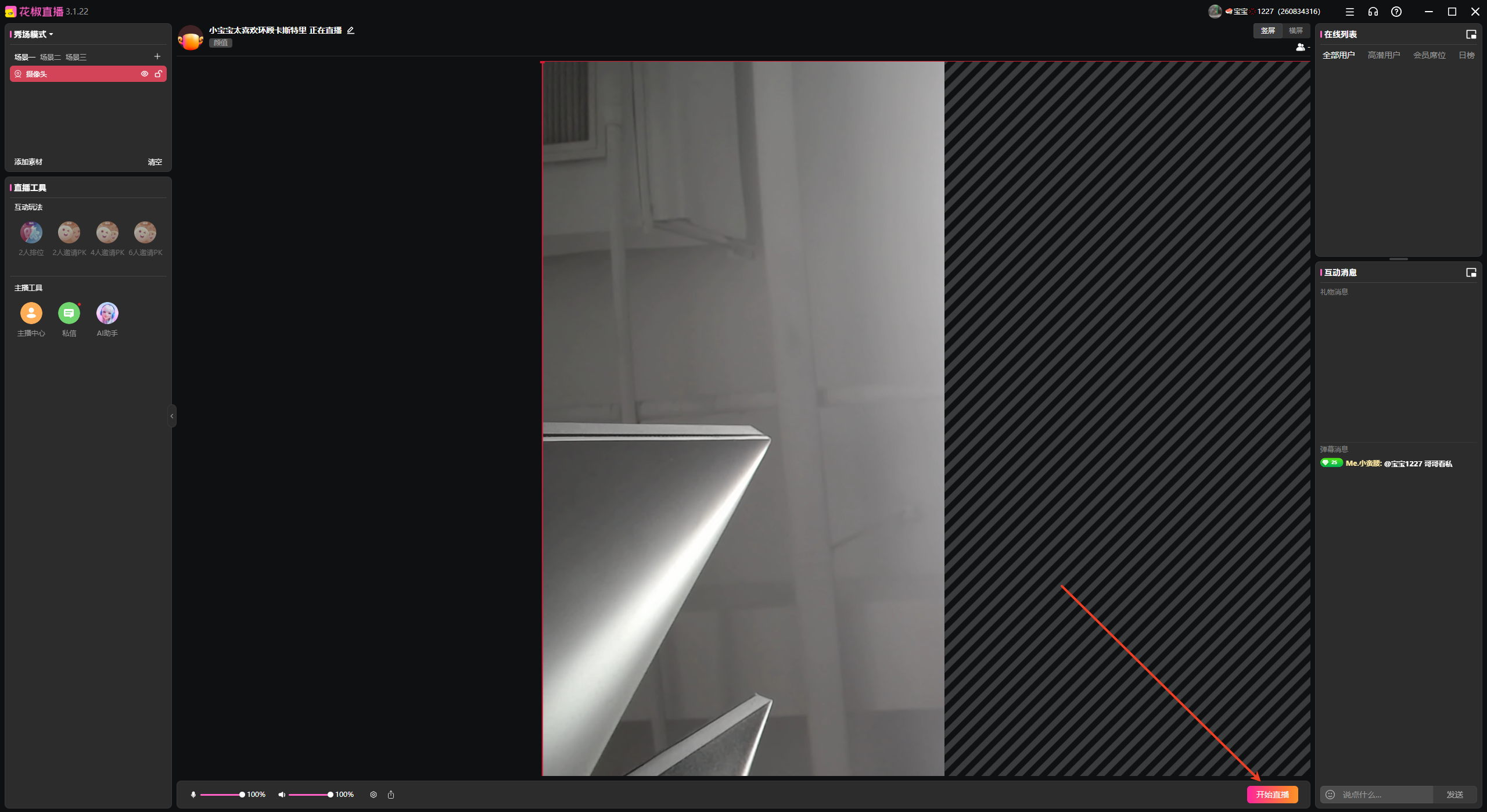This screenshot has width=1487, height=812.
Task: Click the 开始直播 button
Action: pyautogui.click(x=1272, y=795)
